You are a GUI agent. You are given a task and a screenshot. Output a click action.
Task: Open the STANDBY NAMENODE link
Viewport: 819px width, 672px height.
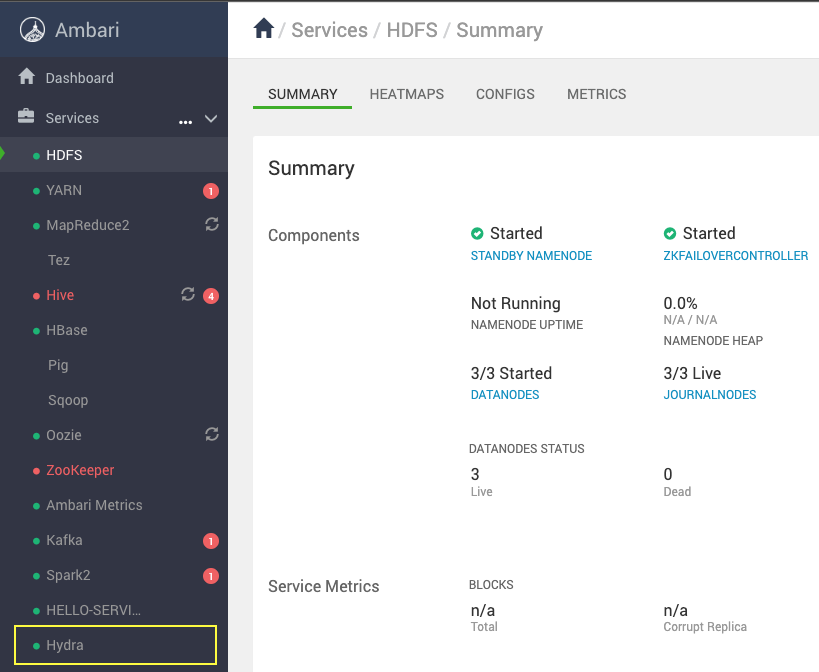(x=531, y=256)
